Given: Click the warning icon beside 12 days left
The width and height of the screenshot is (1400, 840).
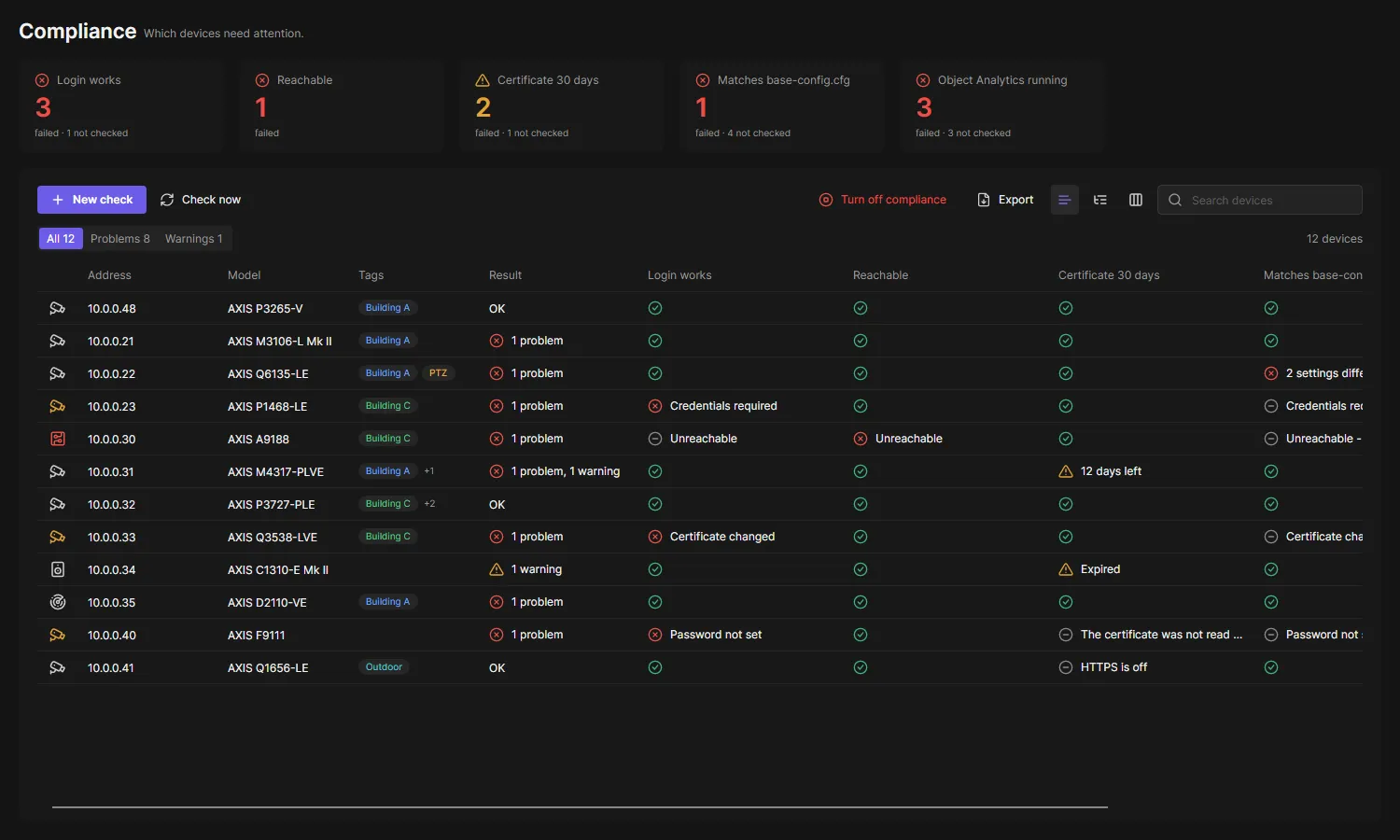Looking at the screenshot, I should click(x=1066, y=471).
